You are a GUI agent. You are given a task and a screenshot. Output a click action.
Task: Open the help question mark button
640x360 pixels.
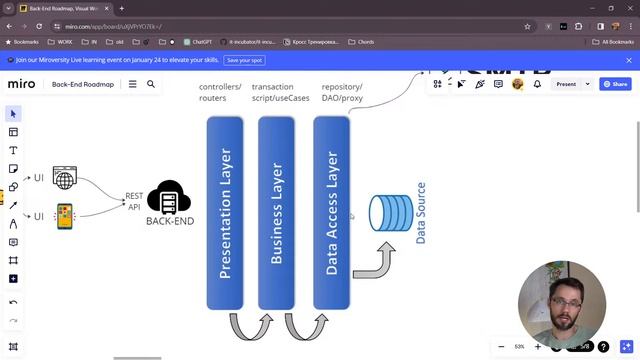point(603,347)
